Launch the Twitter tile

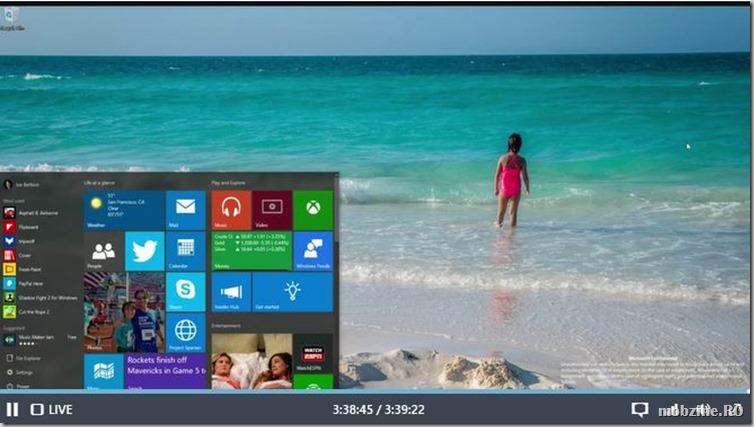point(144,251)
